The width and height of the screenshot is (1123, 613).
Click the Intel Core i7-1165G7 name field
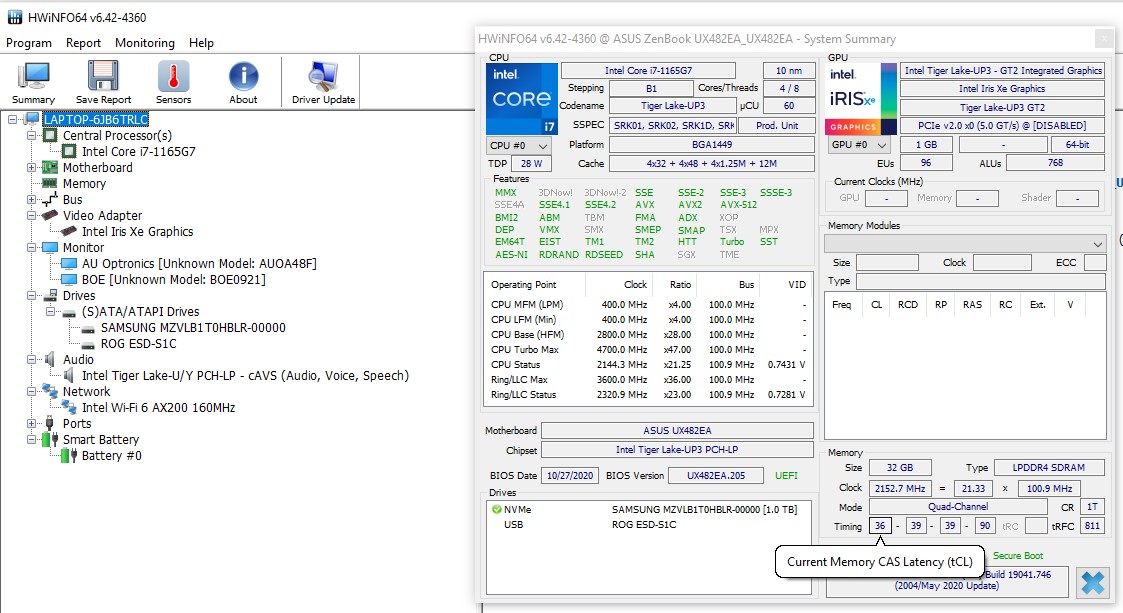pos(648,70)
